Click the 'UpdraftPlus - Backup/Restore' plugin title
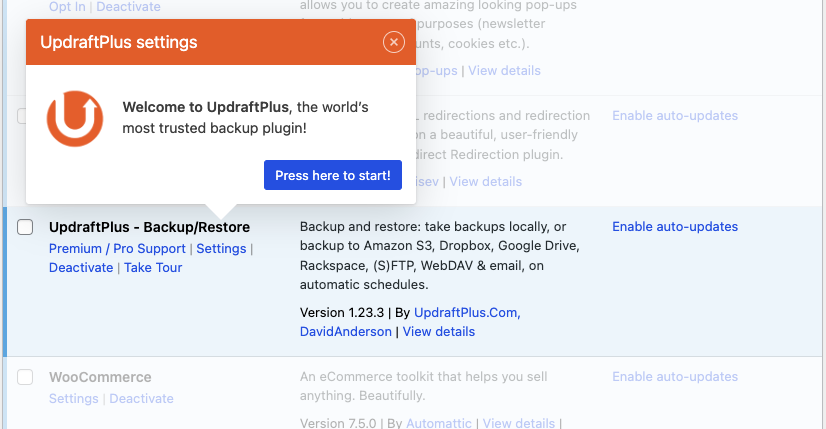The image size is (826, 429). coord(150,227)
